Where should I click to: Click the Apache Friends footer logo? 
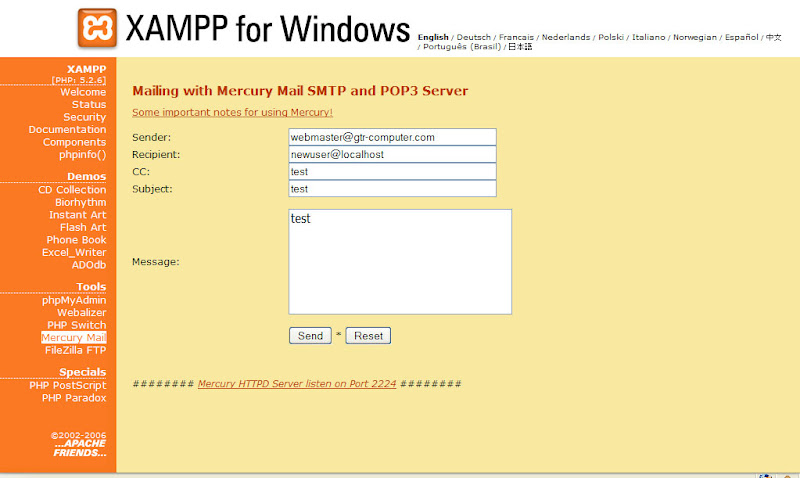80,448
